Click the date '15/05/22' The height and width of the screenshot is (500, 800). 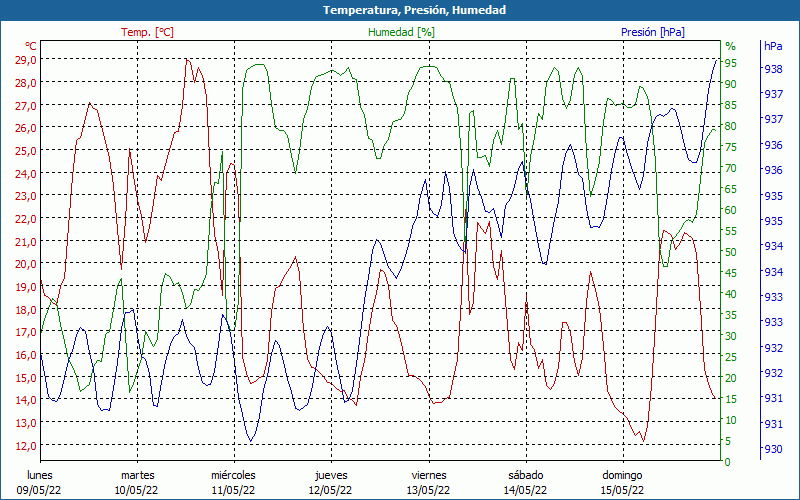(x=622, y=491)
